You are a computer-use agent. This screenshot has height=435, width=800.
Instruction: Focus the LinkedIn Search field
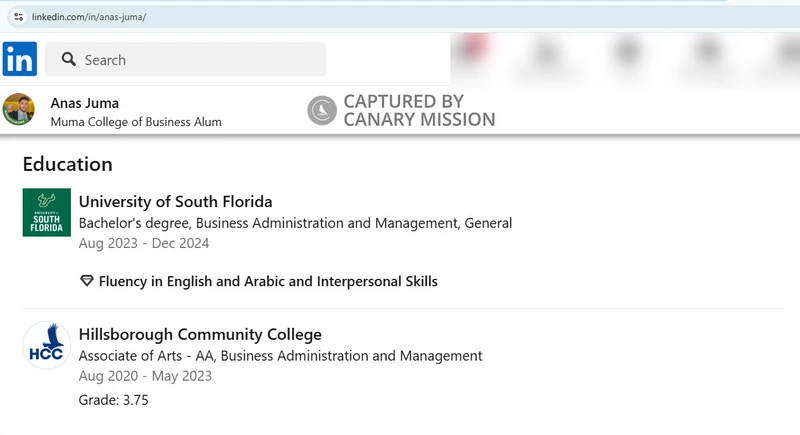pyautogui.click(x=200, y=60)
